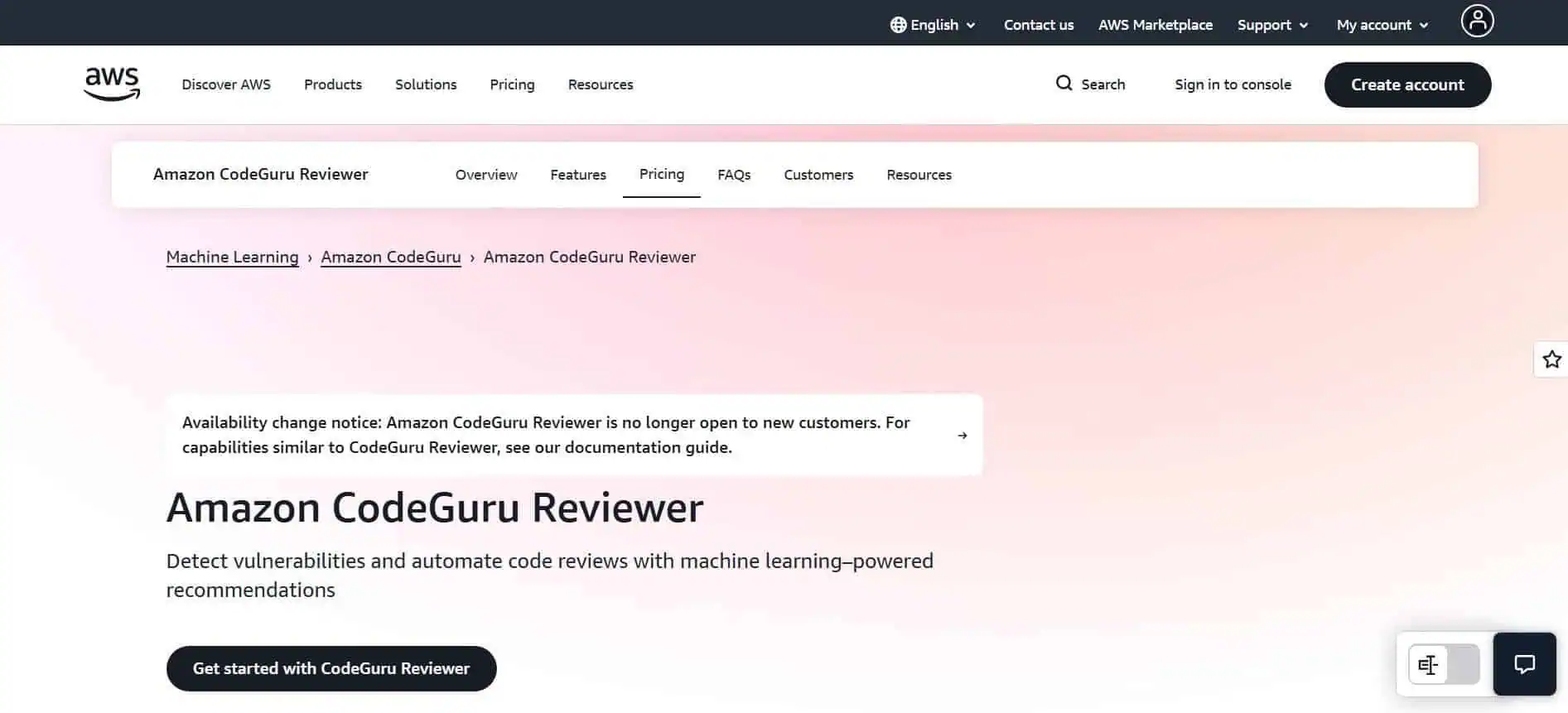Click the Amazon CodeGuru Reviewer breadcrumb text
Screen dimensions: 1568x713
pyautogui.click(x=590, y=257)
